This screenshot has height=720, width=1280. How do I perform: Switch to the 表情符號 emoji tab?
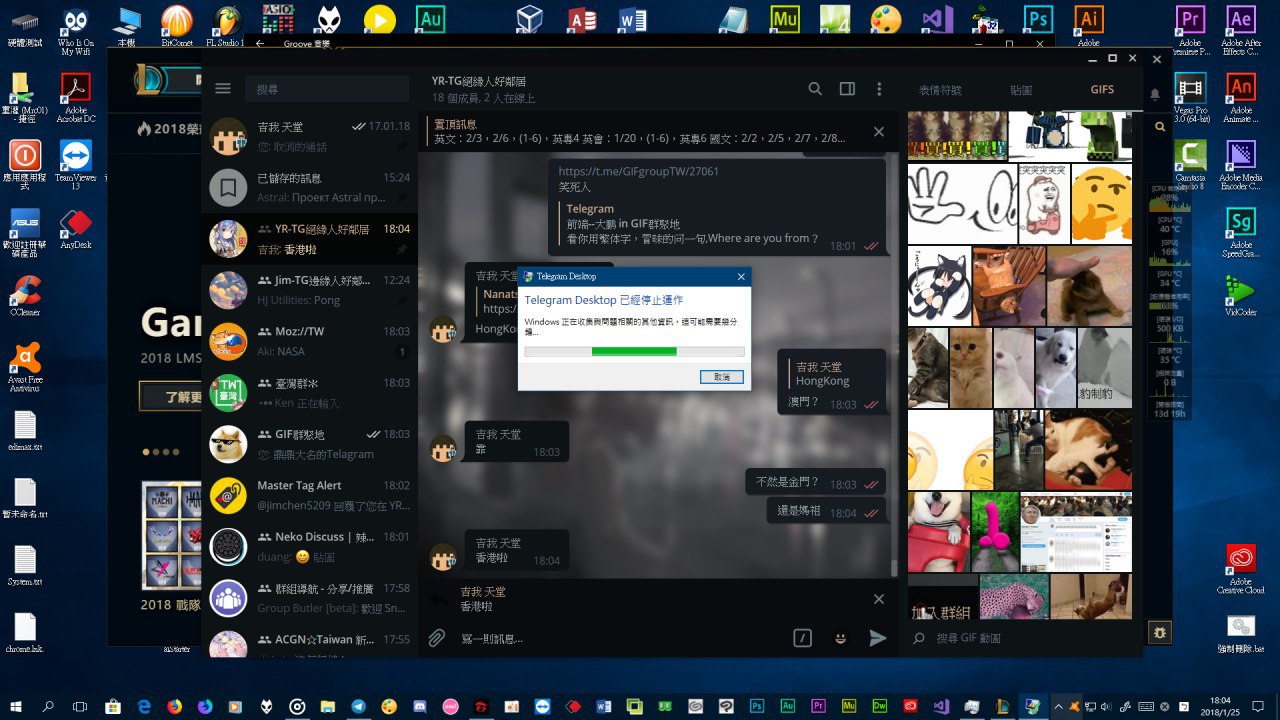tap(940, 90)
